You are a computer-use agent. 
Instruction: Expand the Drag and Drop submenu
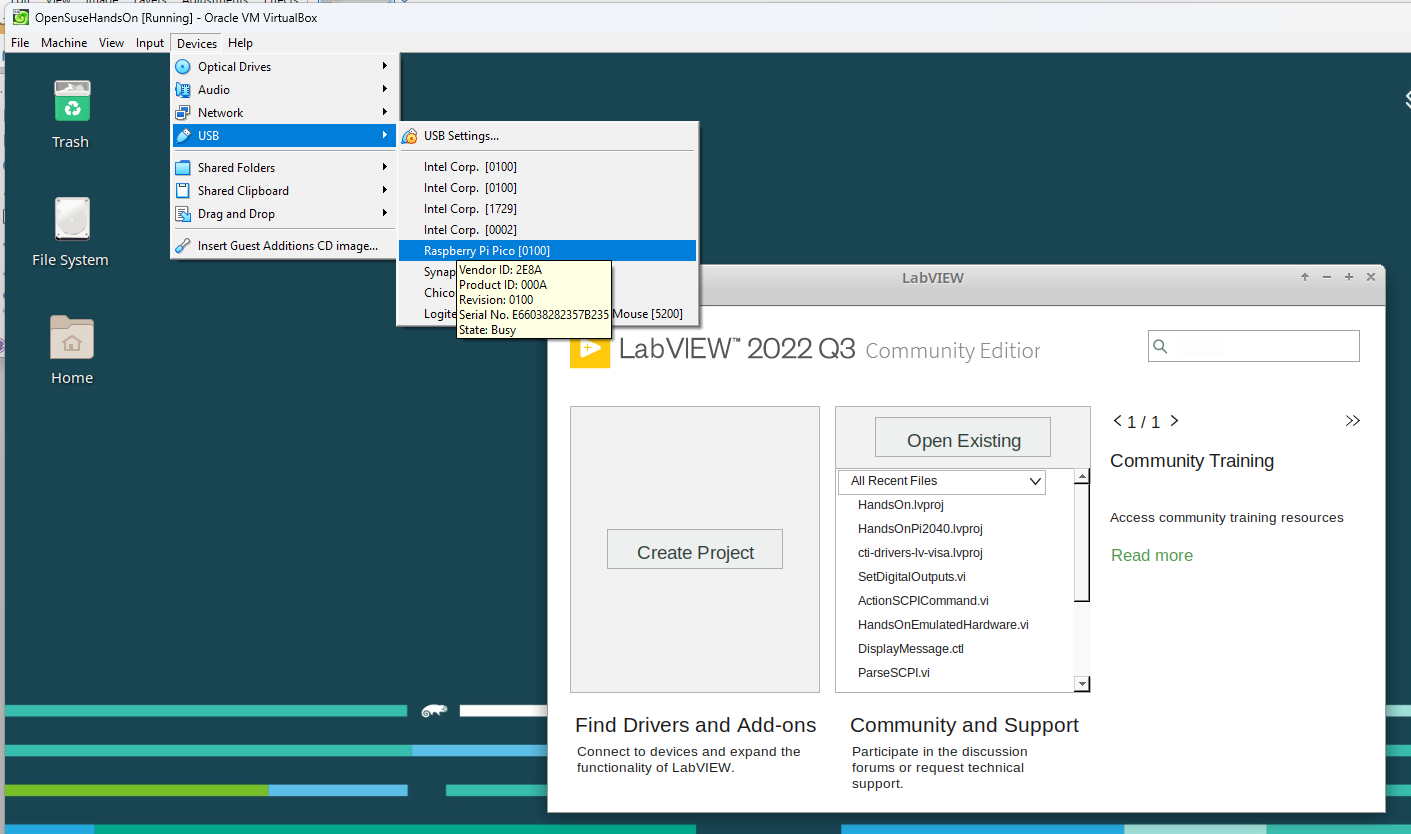click(x=385, y=214)
